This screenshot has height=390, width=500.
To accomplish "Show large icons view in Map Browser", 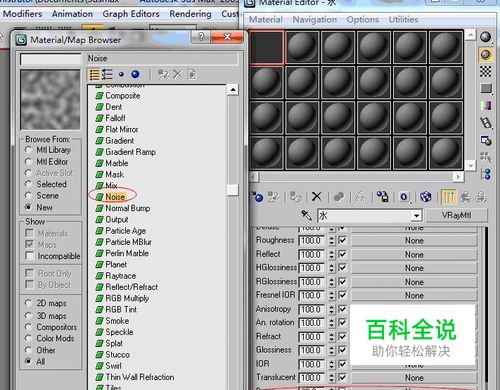I will (x=135, y=74).
